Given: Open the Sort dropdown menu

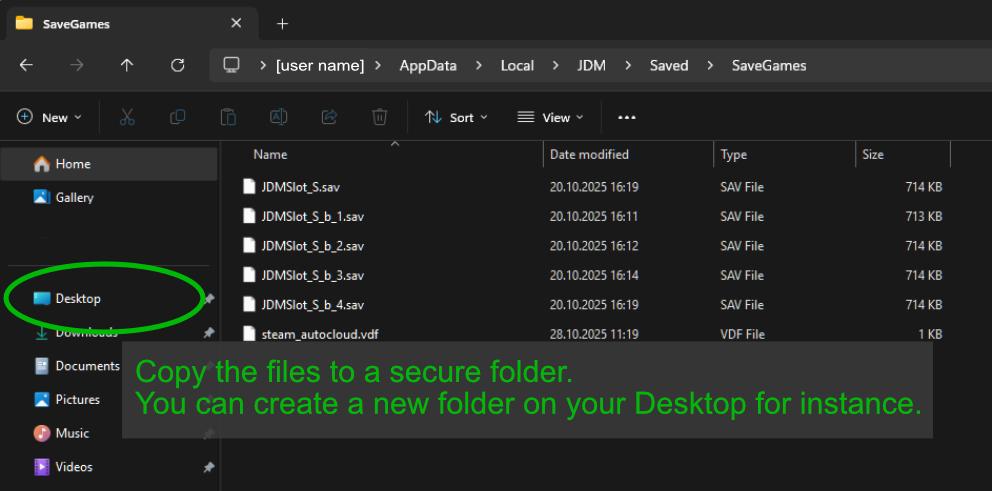Looking at the screenshot, I should point(457,117).
